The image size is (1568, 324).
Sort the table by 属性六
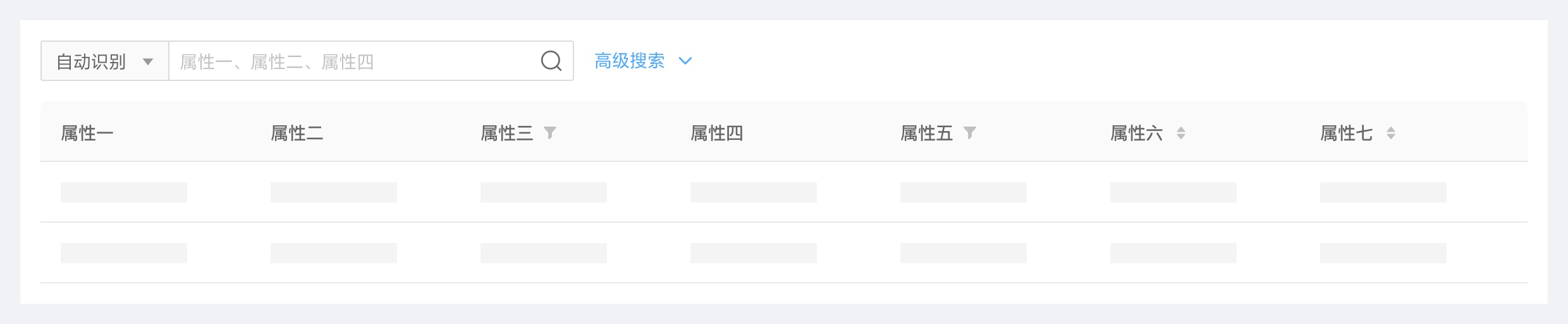1180,133
